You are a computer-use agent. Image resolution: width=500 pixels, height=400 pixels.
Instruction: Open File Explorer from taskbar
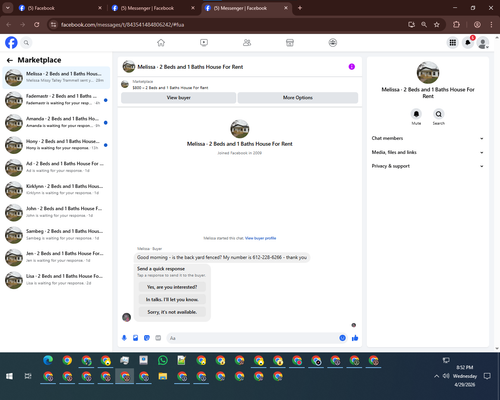coord(163,376)
